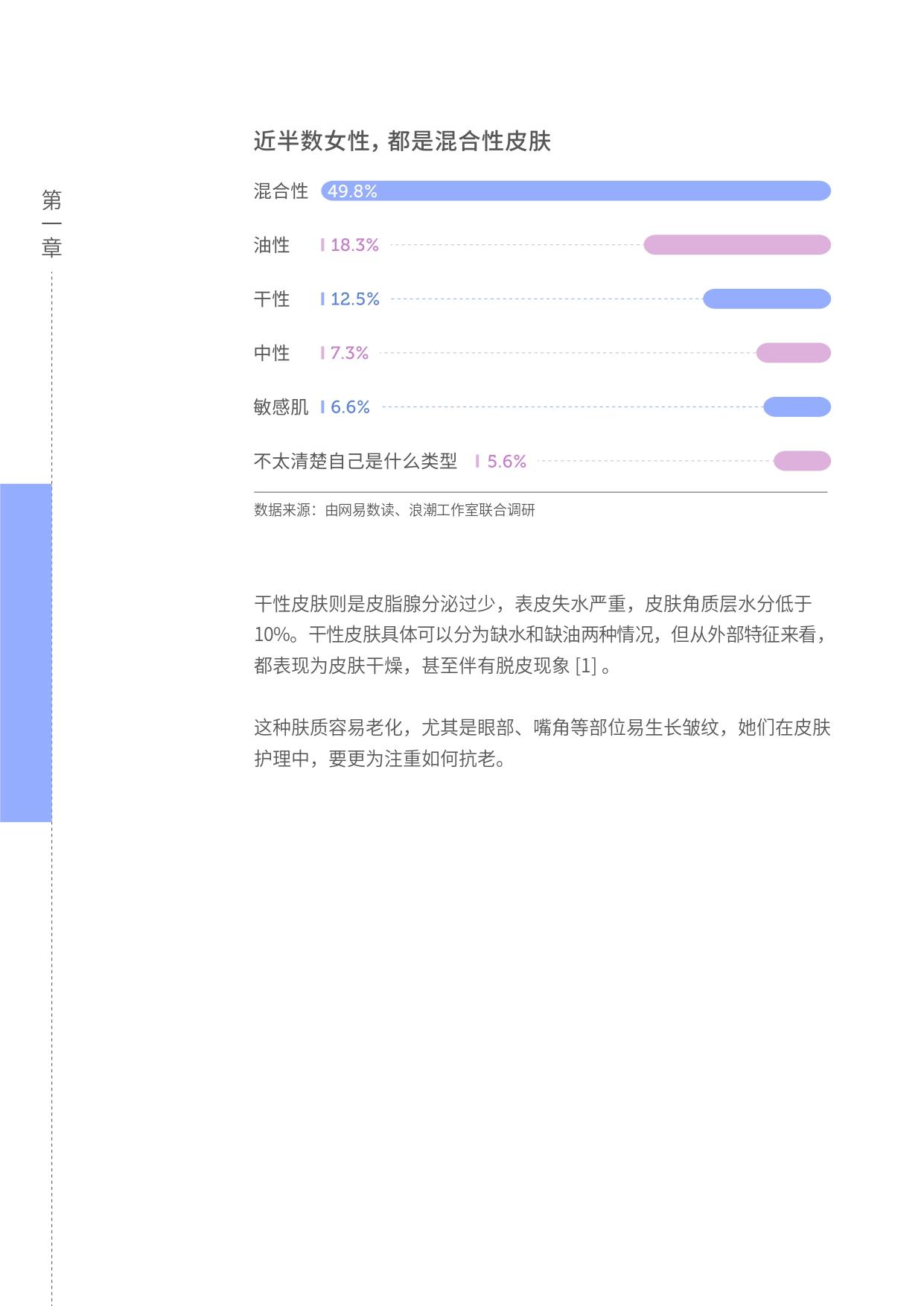The height and width of the screenshot is (1306, 924).
Task: Click the 7.3% percentage value
Action: pos(349,353)
